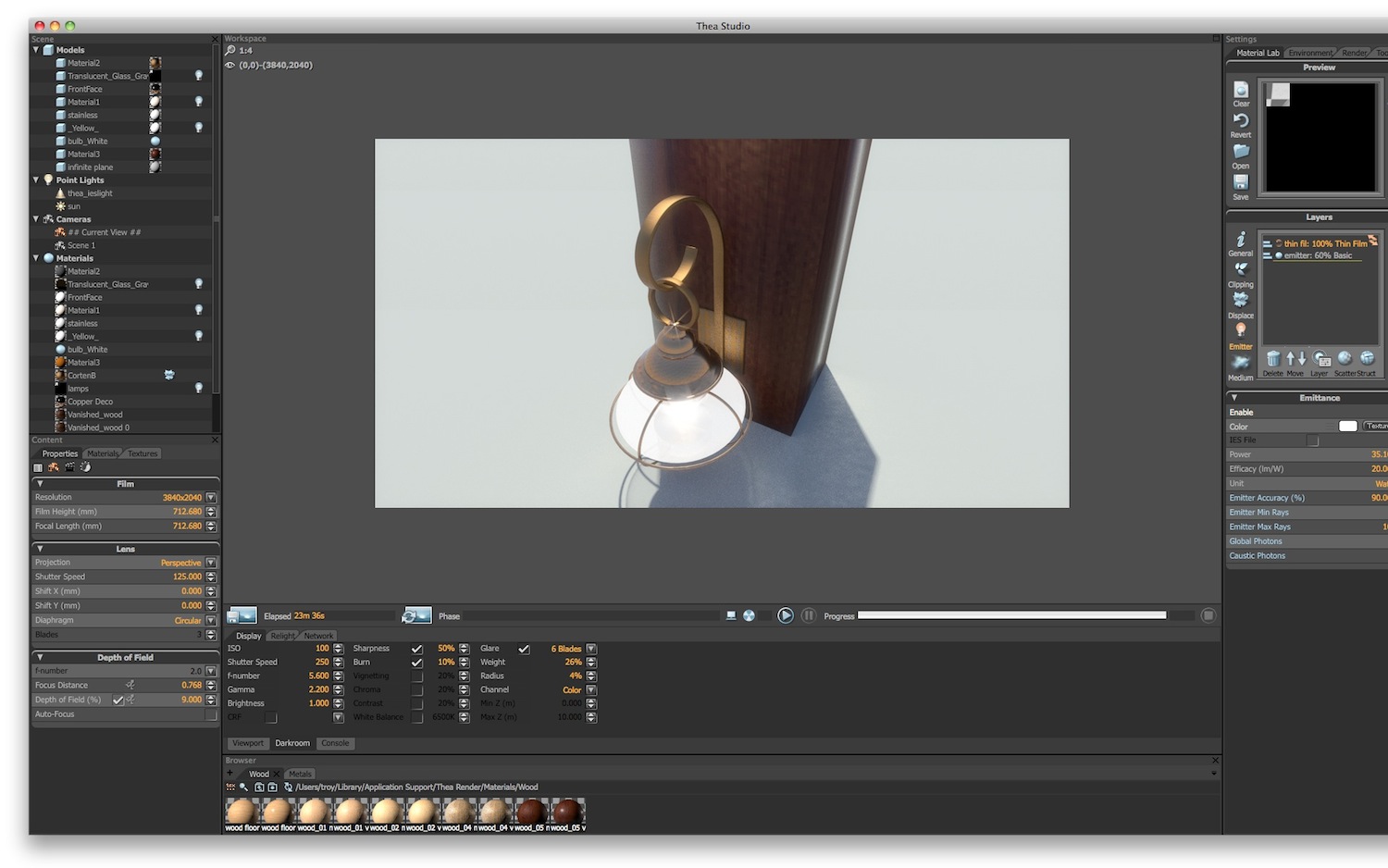
Task: Click the save image icon beside Elapsed
Action: [x=242, y=615]
